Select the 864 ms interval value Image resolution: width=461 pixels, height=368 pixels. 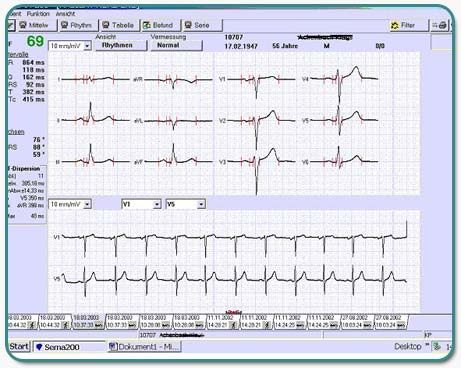pyautogui.click(x=33, y=62)
